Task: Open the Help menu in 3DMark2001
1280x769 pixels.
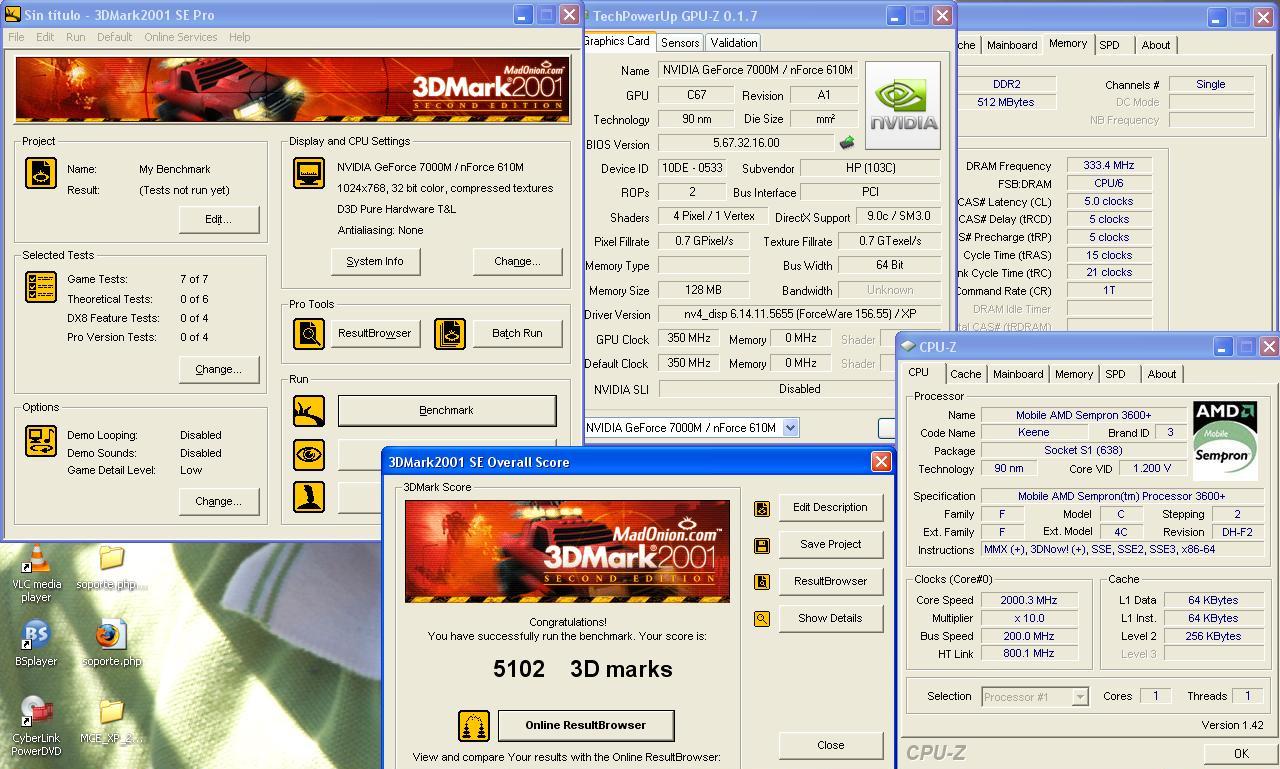Action: pyautogui.click(x=239, y=37)
